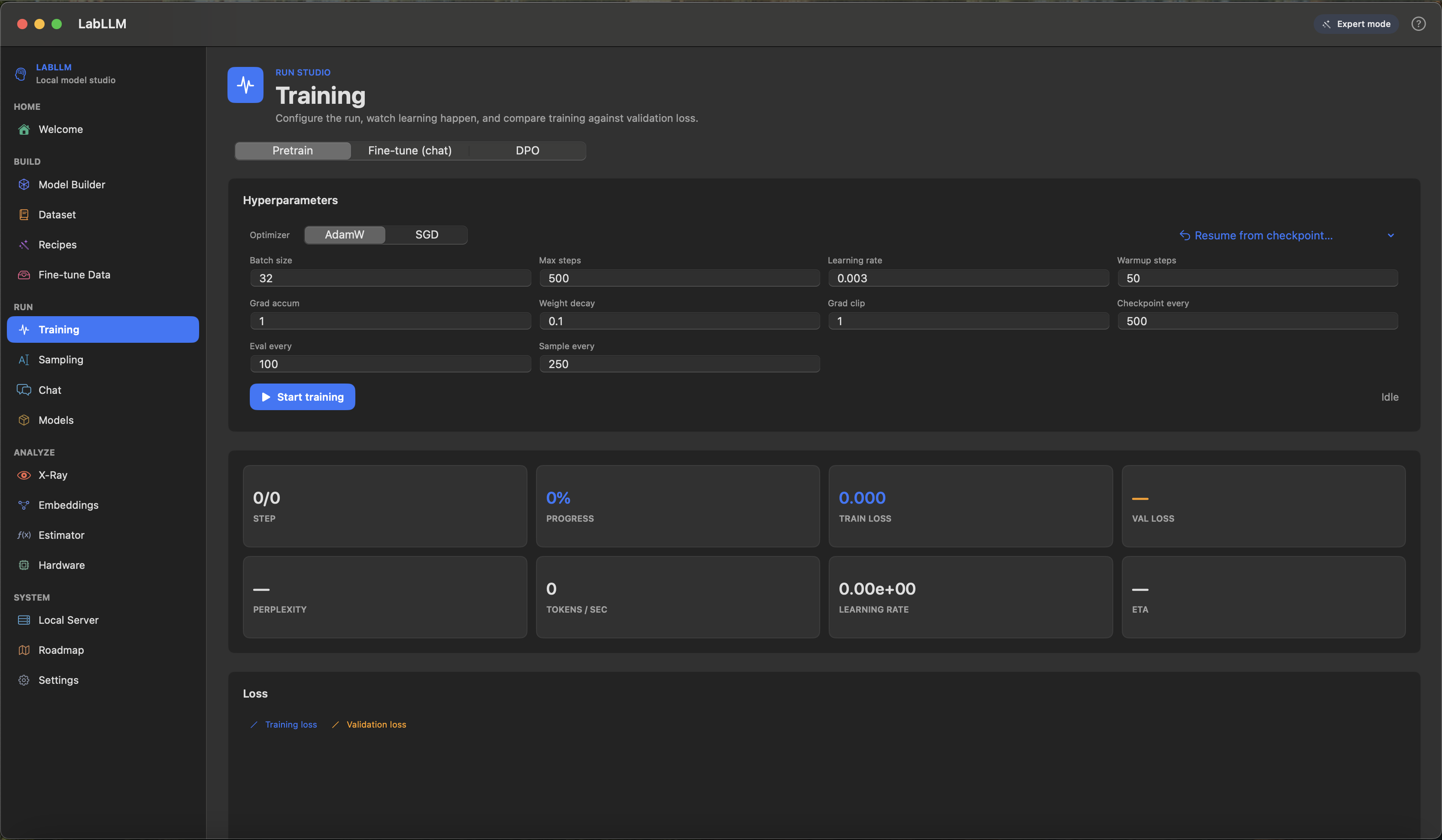This screenshot has width=1442, height=840.
Task: Click the Welcome home icon
Action: (24, 130)
